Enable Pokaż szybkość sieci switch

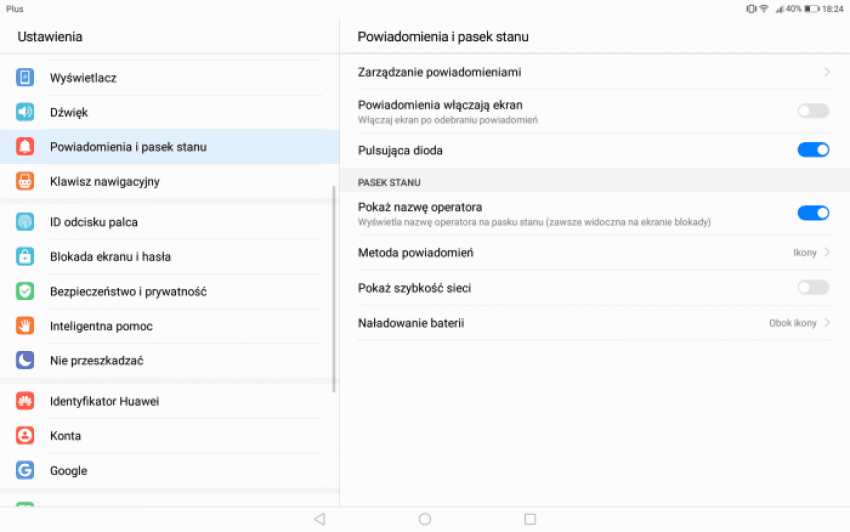[812, 288]
